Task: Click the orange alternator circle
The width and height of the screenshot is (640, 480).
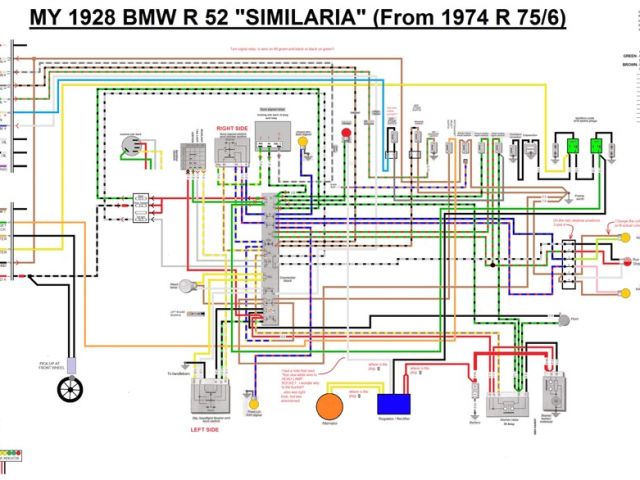Action: 328,406
